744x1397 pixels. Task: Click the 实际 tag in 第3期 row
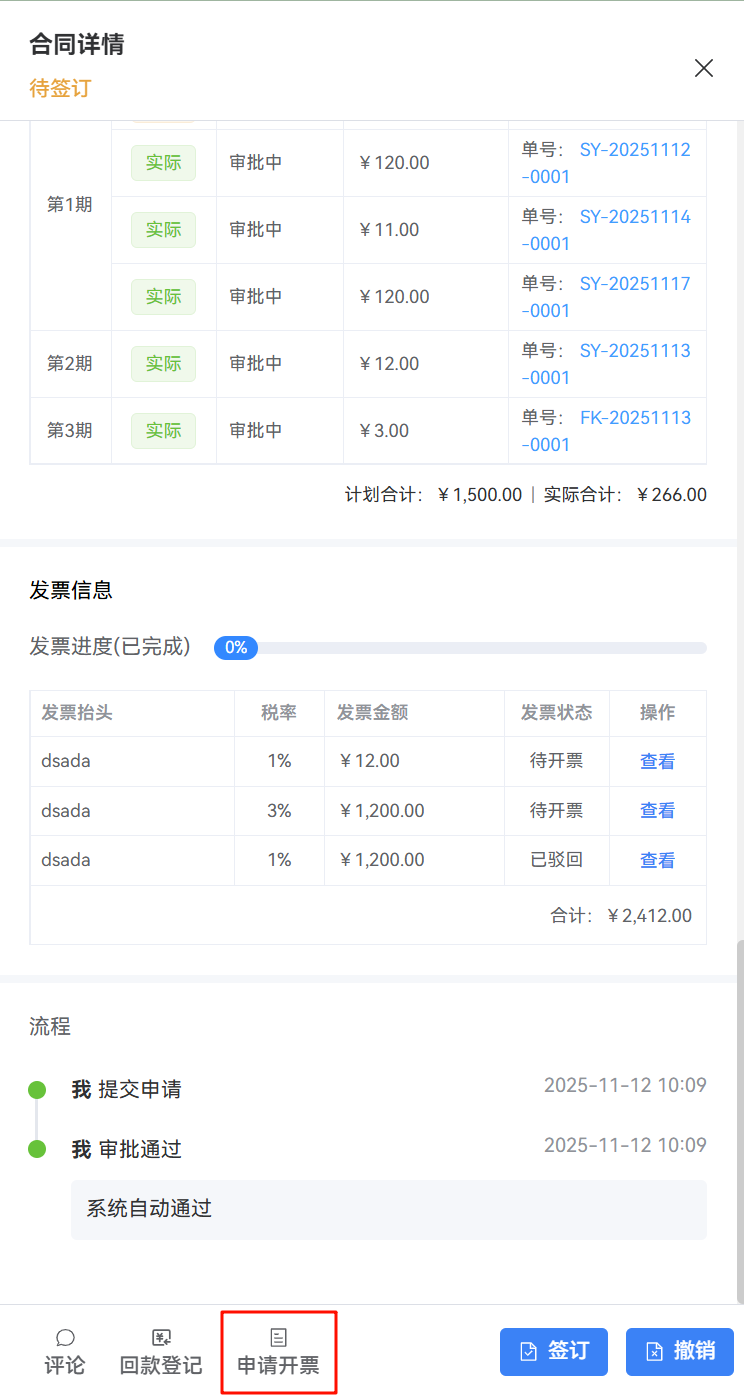163,431
